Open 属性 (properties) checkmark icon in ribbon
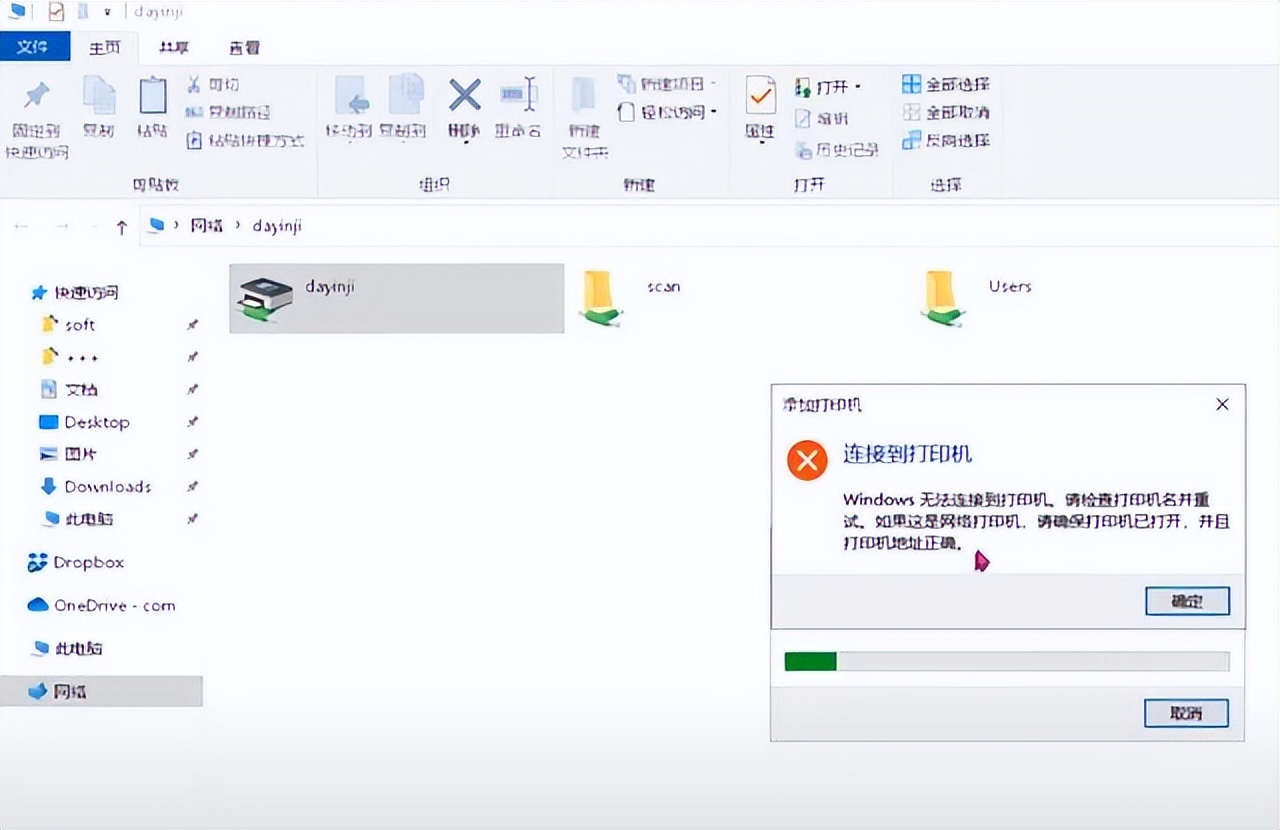Image resolution: width=1280 pixels, height=830 pixels. [x=761, y=96]
